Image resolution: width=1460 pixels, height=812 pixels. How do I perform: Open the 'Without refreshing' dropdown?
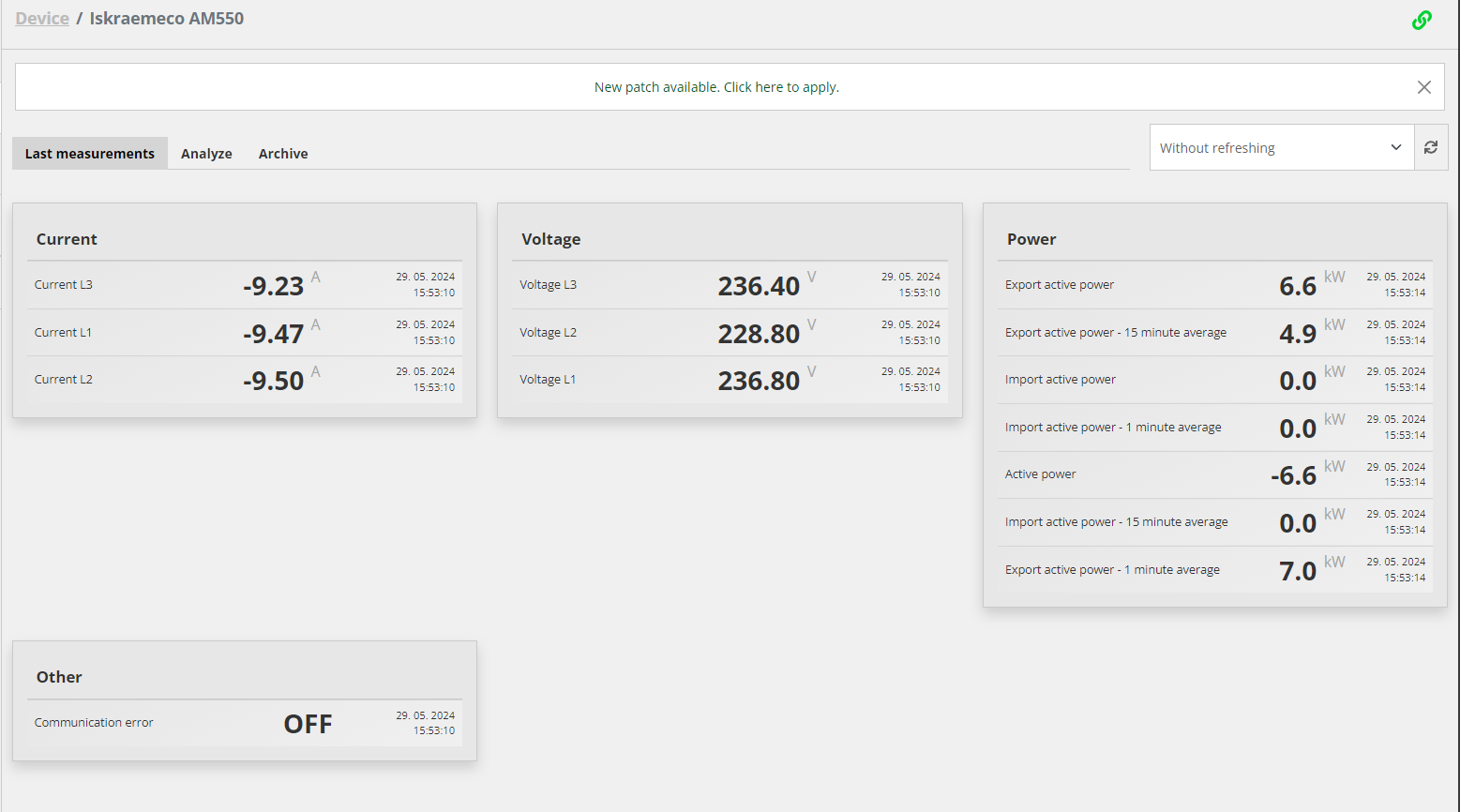pyautogui.click(x=1282, y=147)
